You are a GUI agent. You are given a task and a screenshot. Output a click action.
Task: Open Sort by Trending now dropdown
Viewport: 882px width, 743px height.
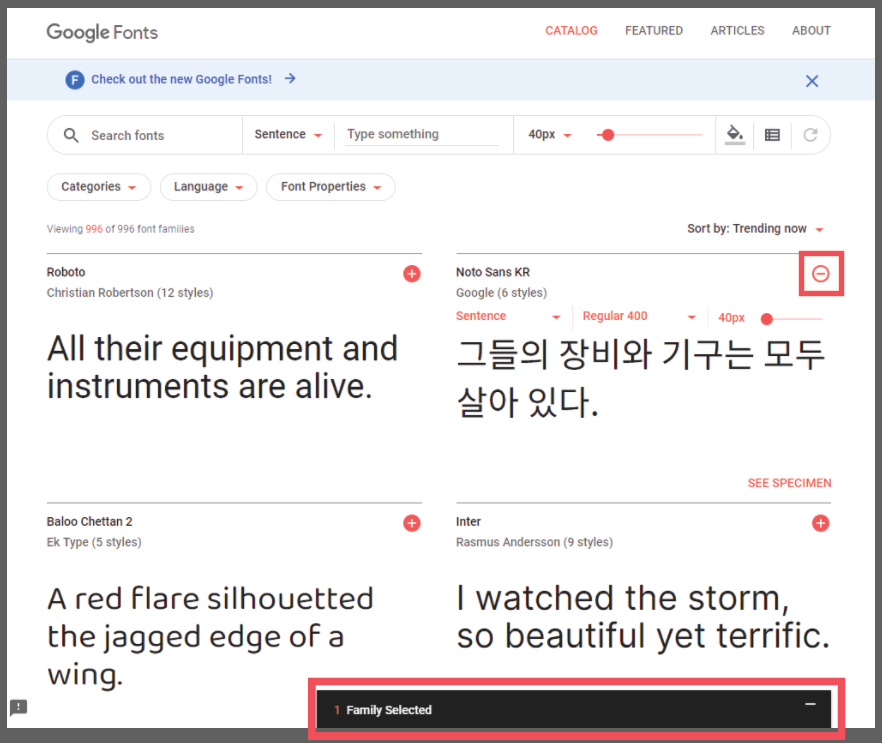click(x=755, y=228)
